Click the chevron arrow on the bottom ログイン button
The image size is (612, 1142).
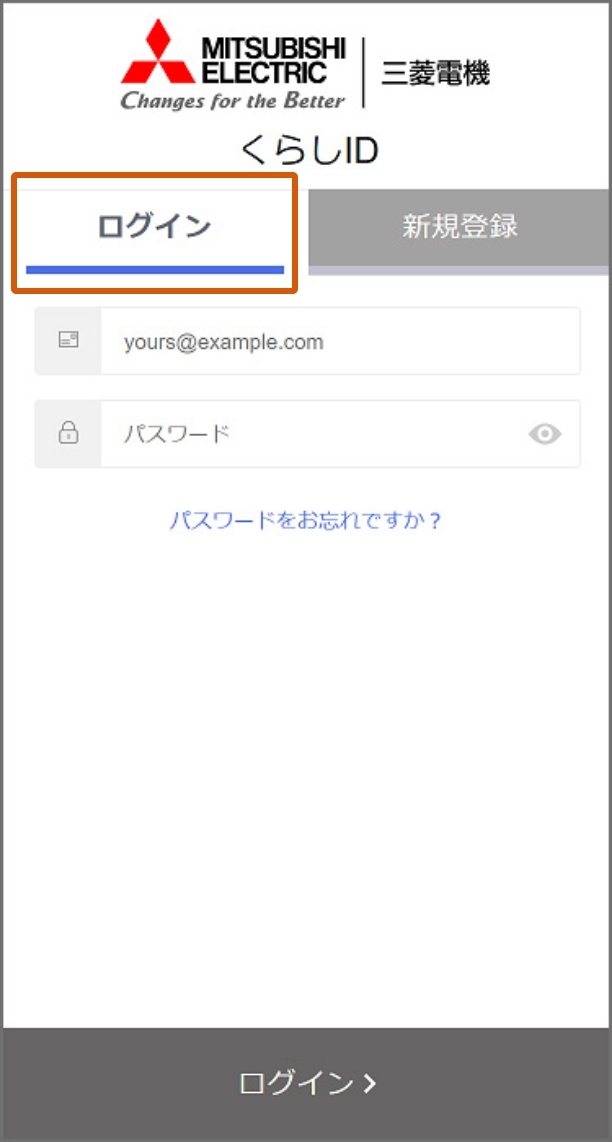370,1083
